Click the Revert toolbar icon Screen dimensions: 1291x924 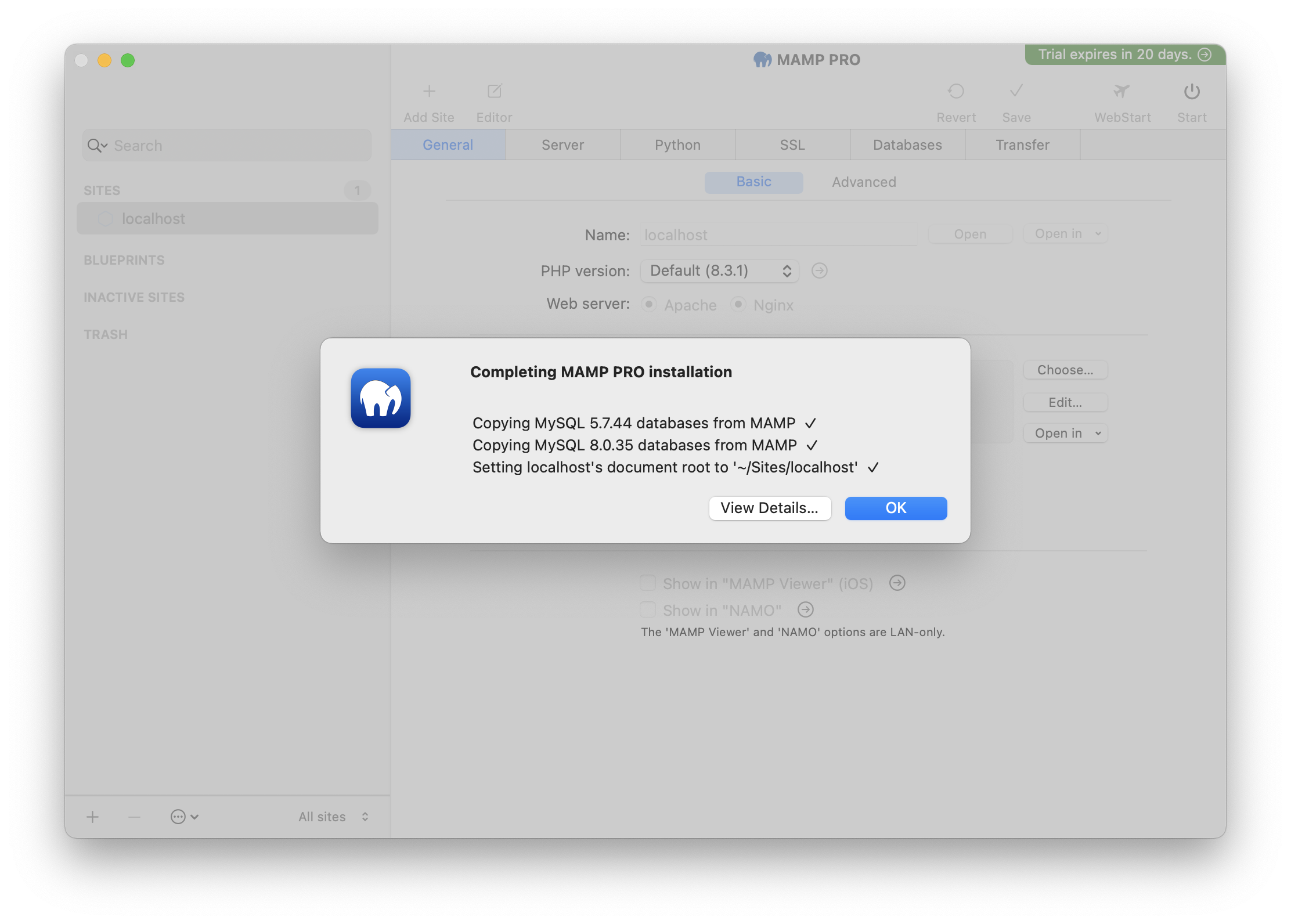click(956, 91)
